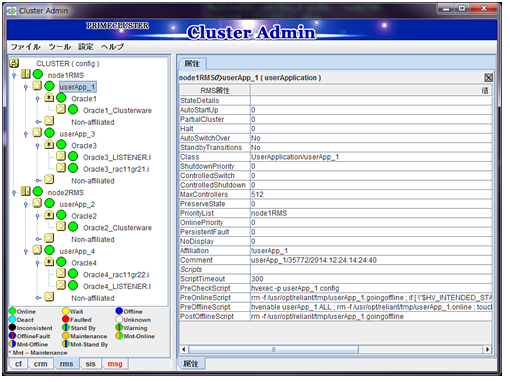510x382 pixels.
Task: Expand Non-affiliated under userApp_1
Action: click(x=38, y=122)
